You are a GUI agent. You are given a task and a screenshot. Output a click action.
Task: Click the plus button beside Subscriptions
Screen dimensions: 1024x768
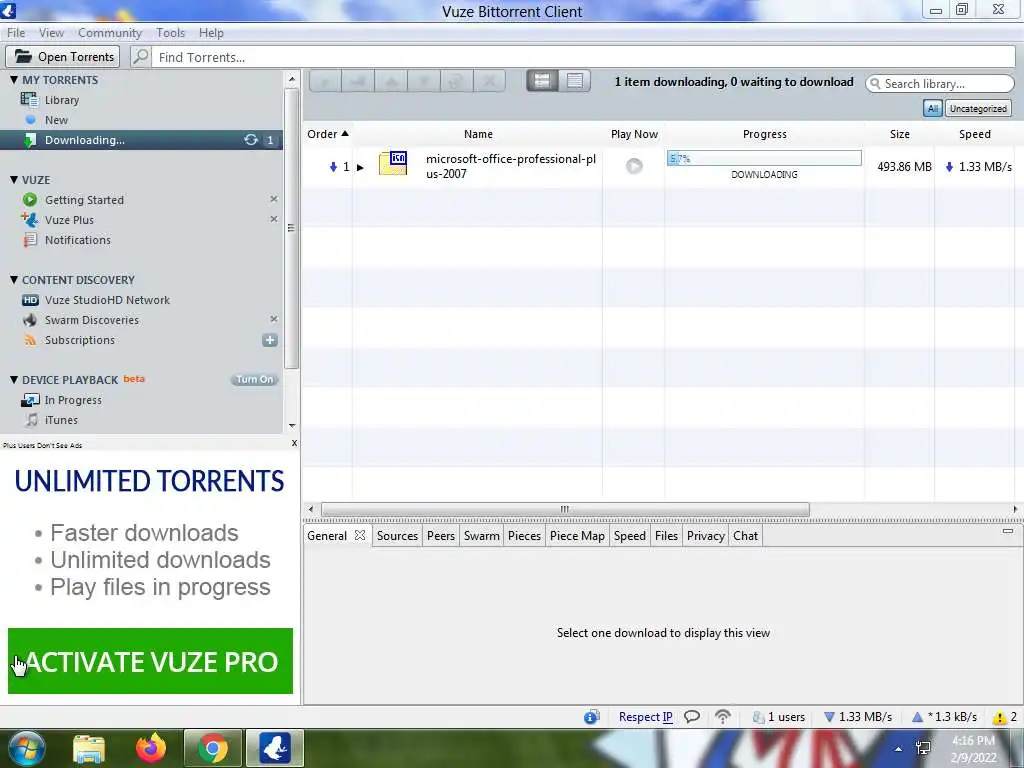(270, 340)
